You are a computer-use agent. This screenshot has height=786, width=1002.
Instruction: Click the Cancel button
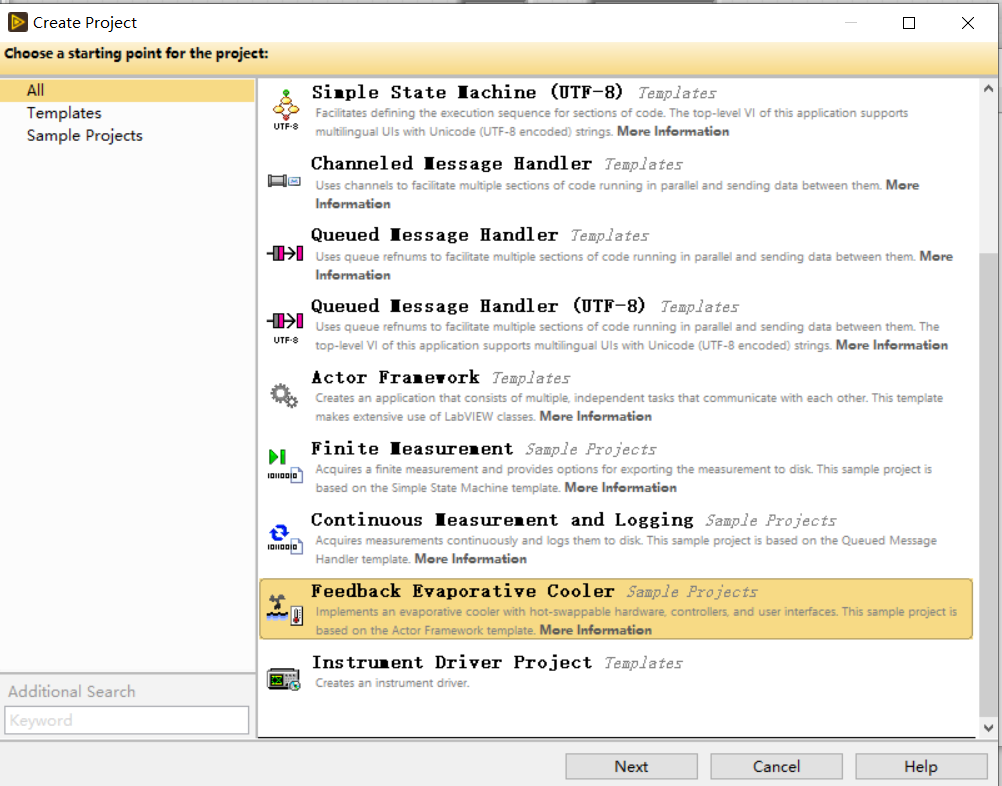coord(776,766)
